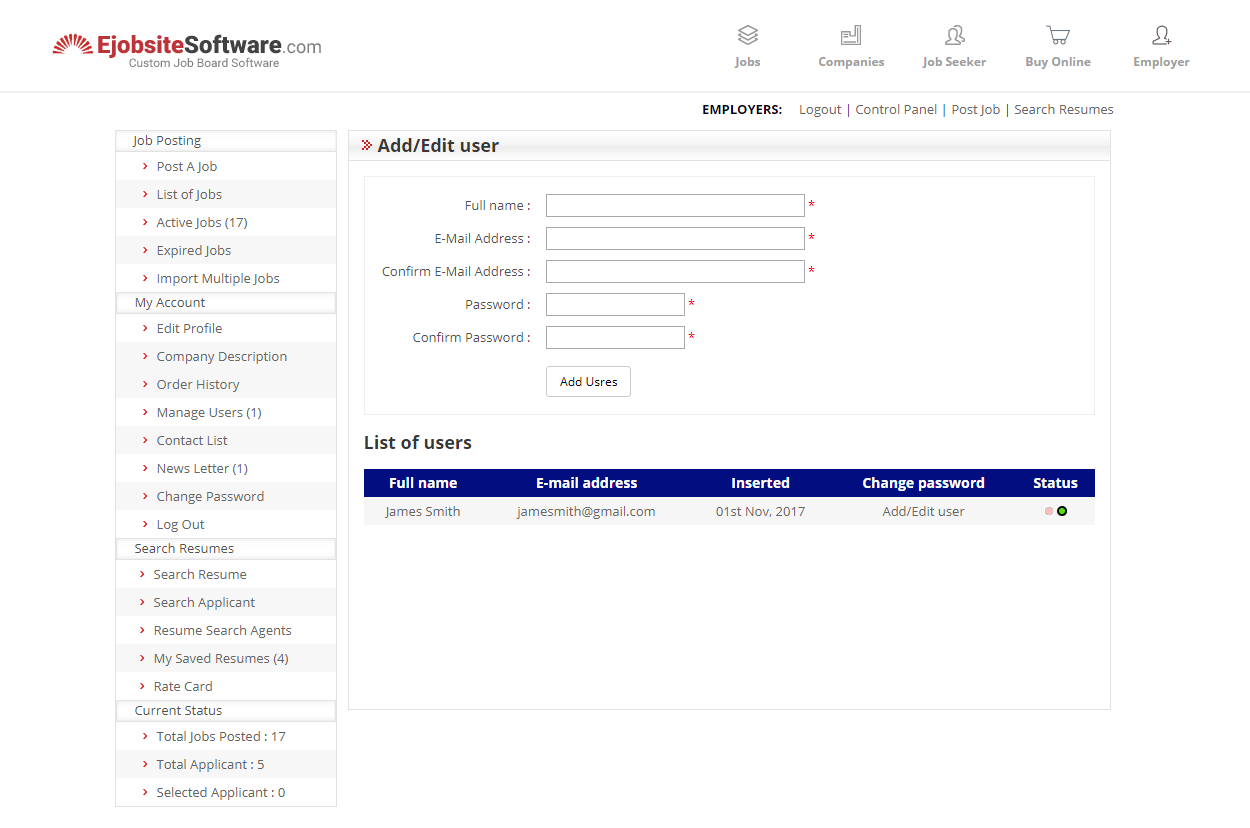Click the List of users heading

tap(418, 443)
